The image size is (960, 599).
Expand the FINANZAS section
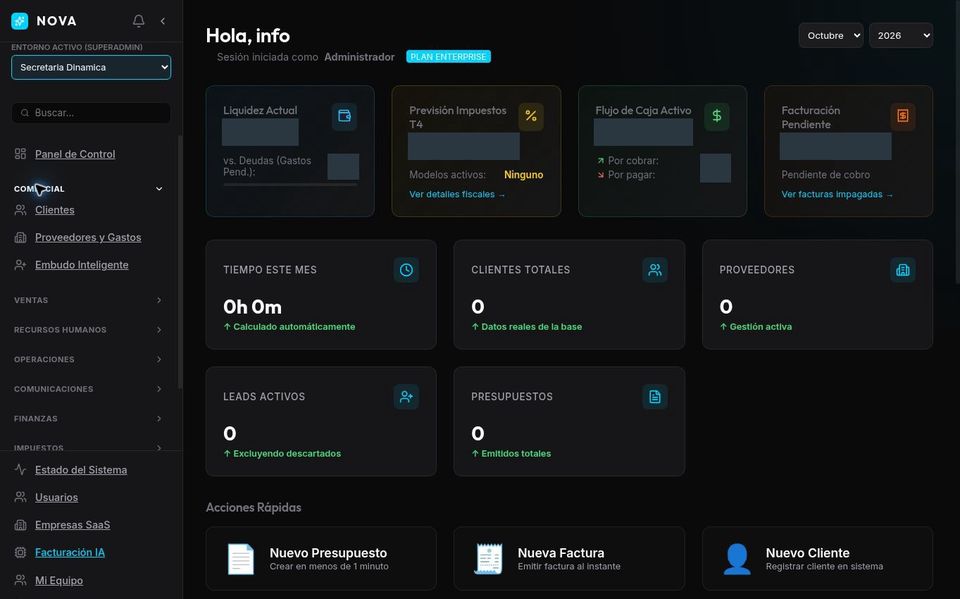click(88, 418)
